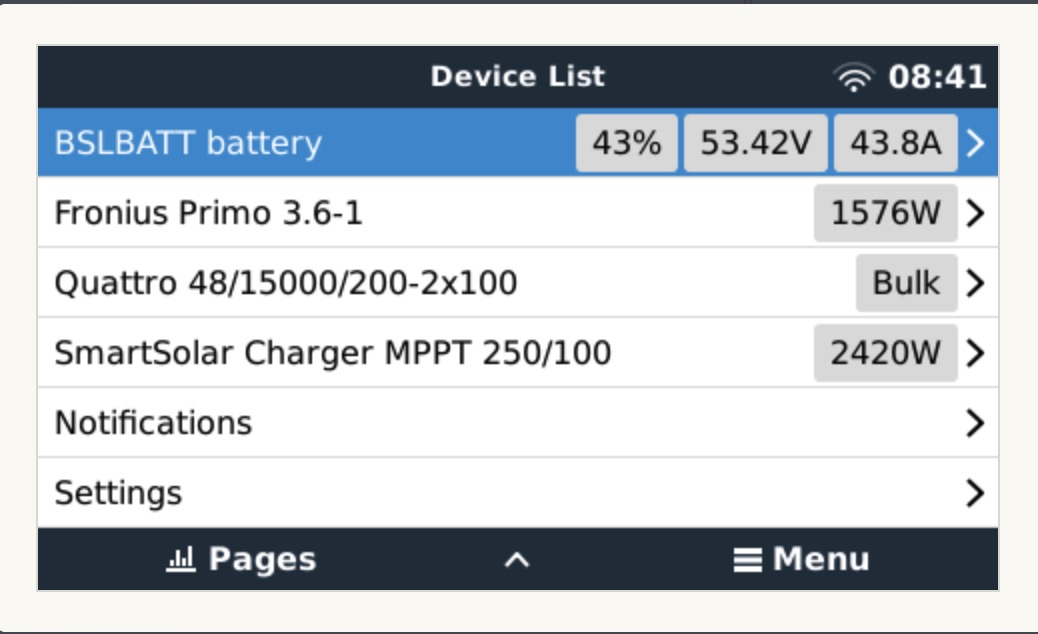Click the 43.8A battery current badge
Viewport: 1038px width, 634px height.
point(895,143)
